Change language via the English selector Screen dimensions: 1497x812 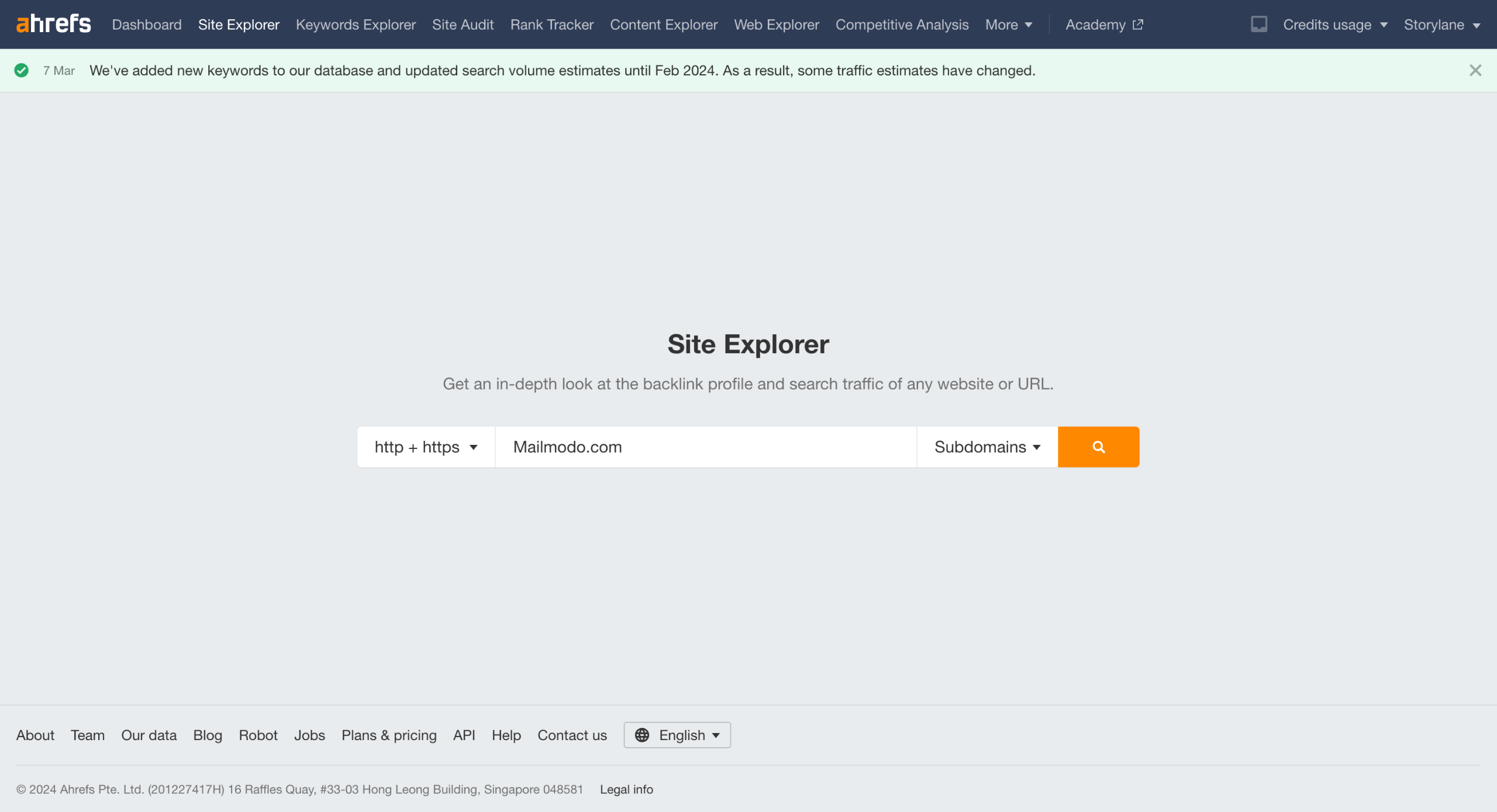point(677,735)
